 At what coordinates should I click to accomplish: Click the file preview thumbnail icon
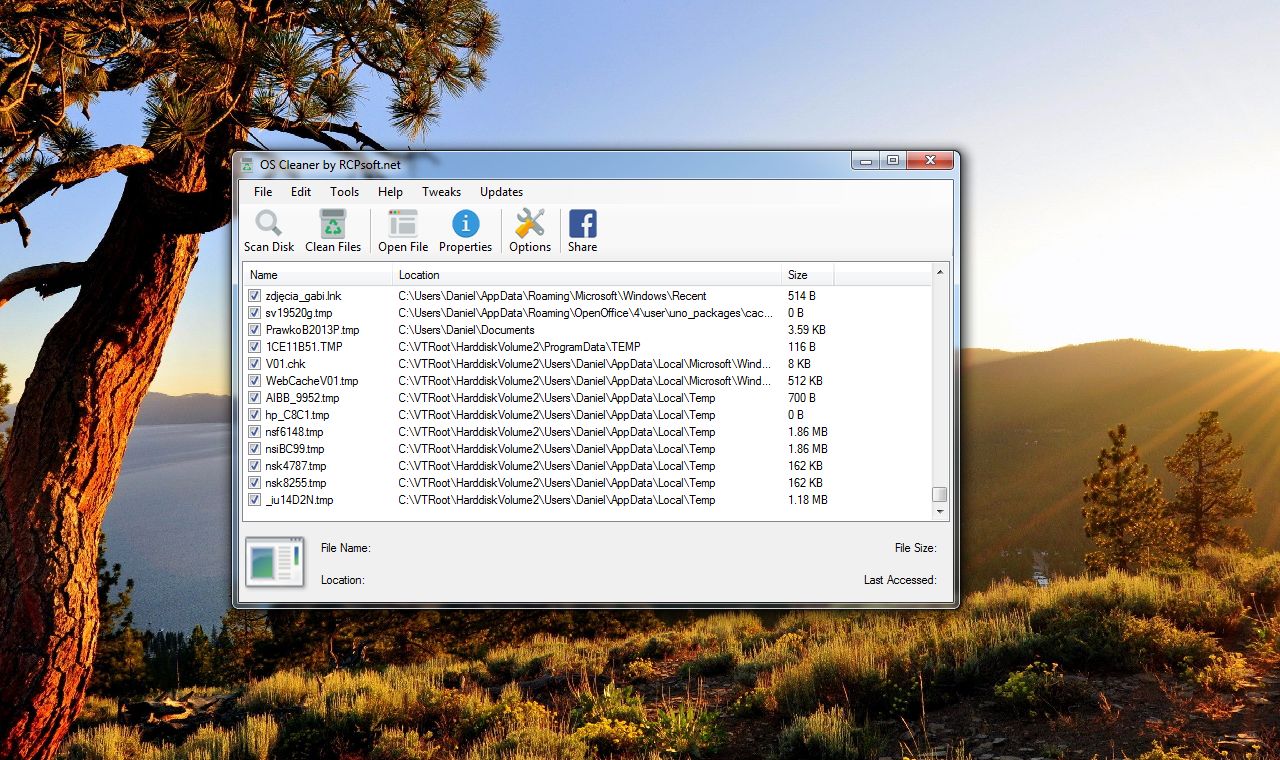click(274, 562)
